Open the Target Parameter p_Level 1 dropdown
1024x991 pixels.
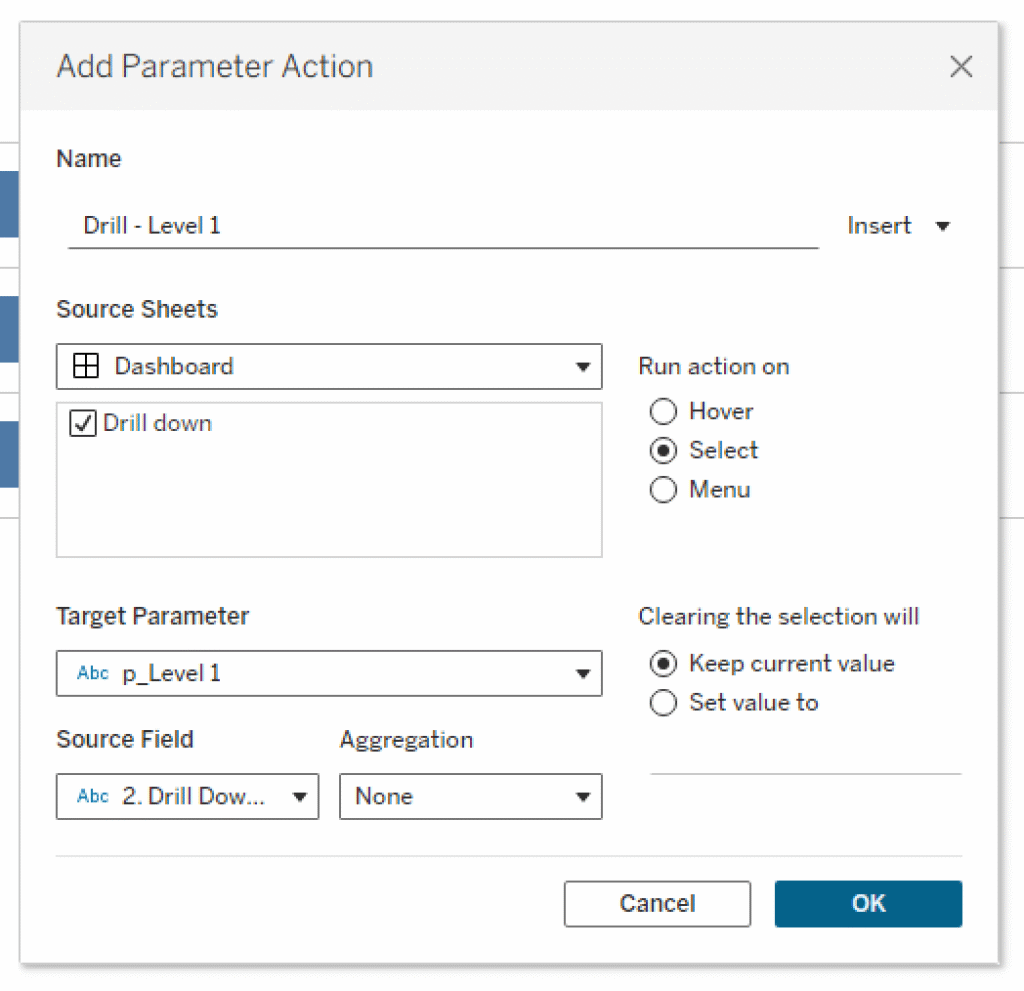tap(329, 674)
